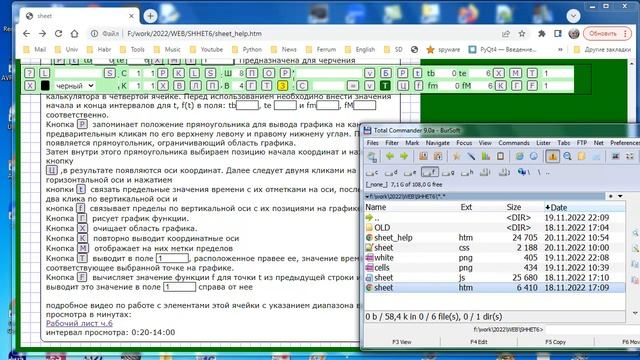Open the English bookmarks folder
The width and height of the screenshot is (640, 360).
360,49
